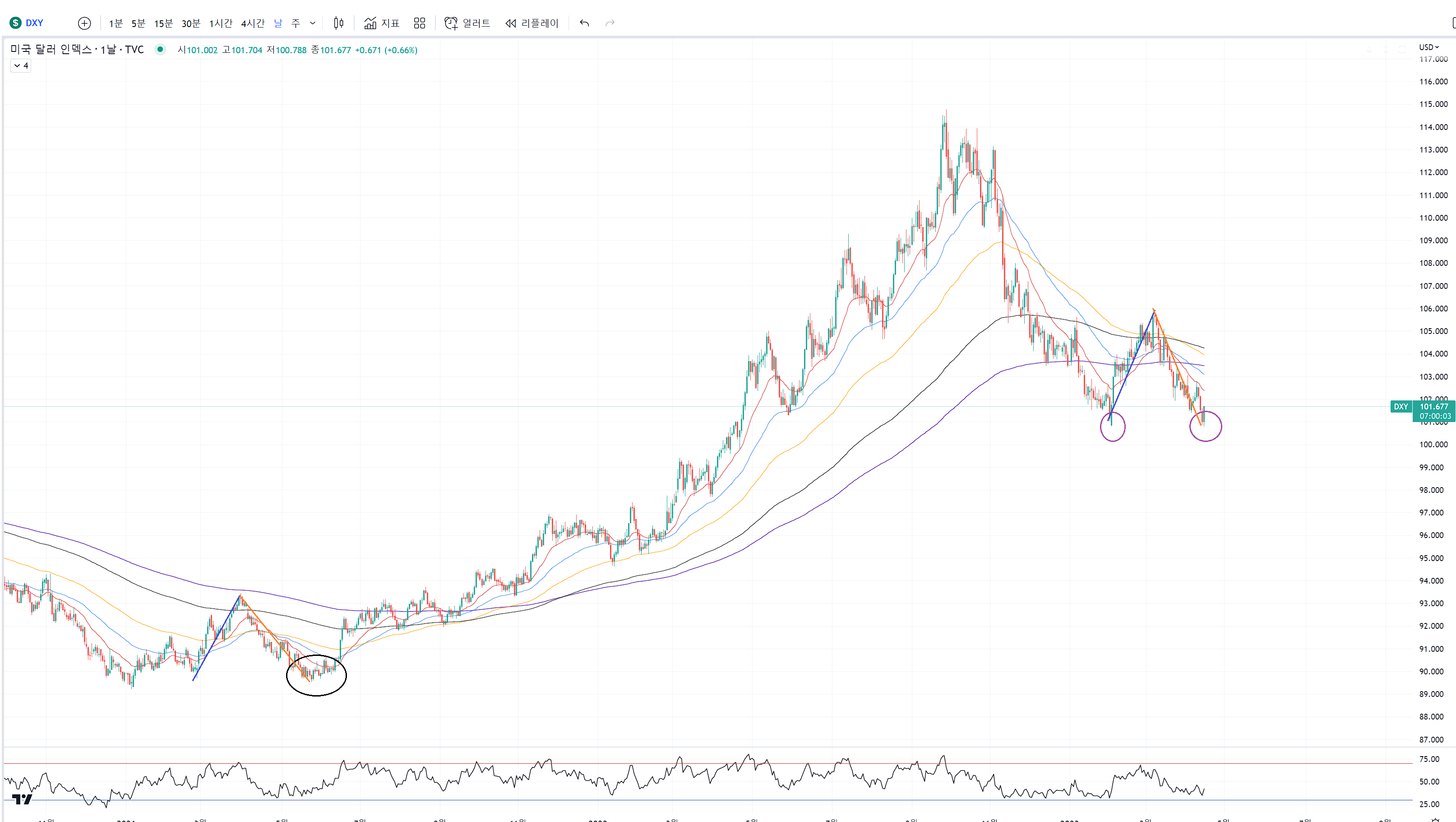The width and height of the screenshot is (1456, 822).
Task: Click the black ellipse drawing on chart
Action: pyautogui.click(x=317, y=695)
